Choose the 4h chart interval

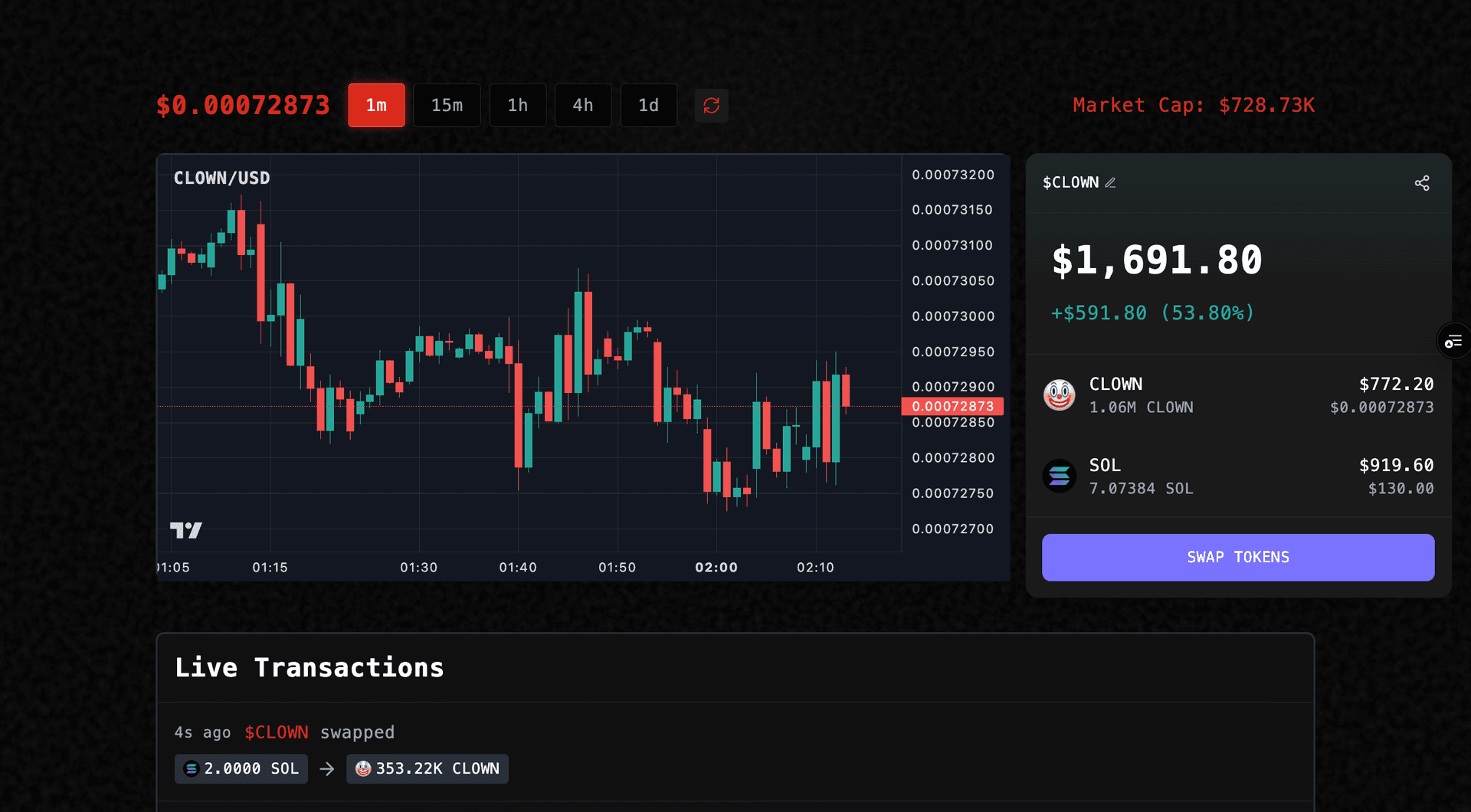click(583, 105)
